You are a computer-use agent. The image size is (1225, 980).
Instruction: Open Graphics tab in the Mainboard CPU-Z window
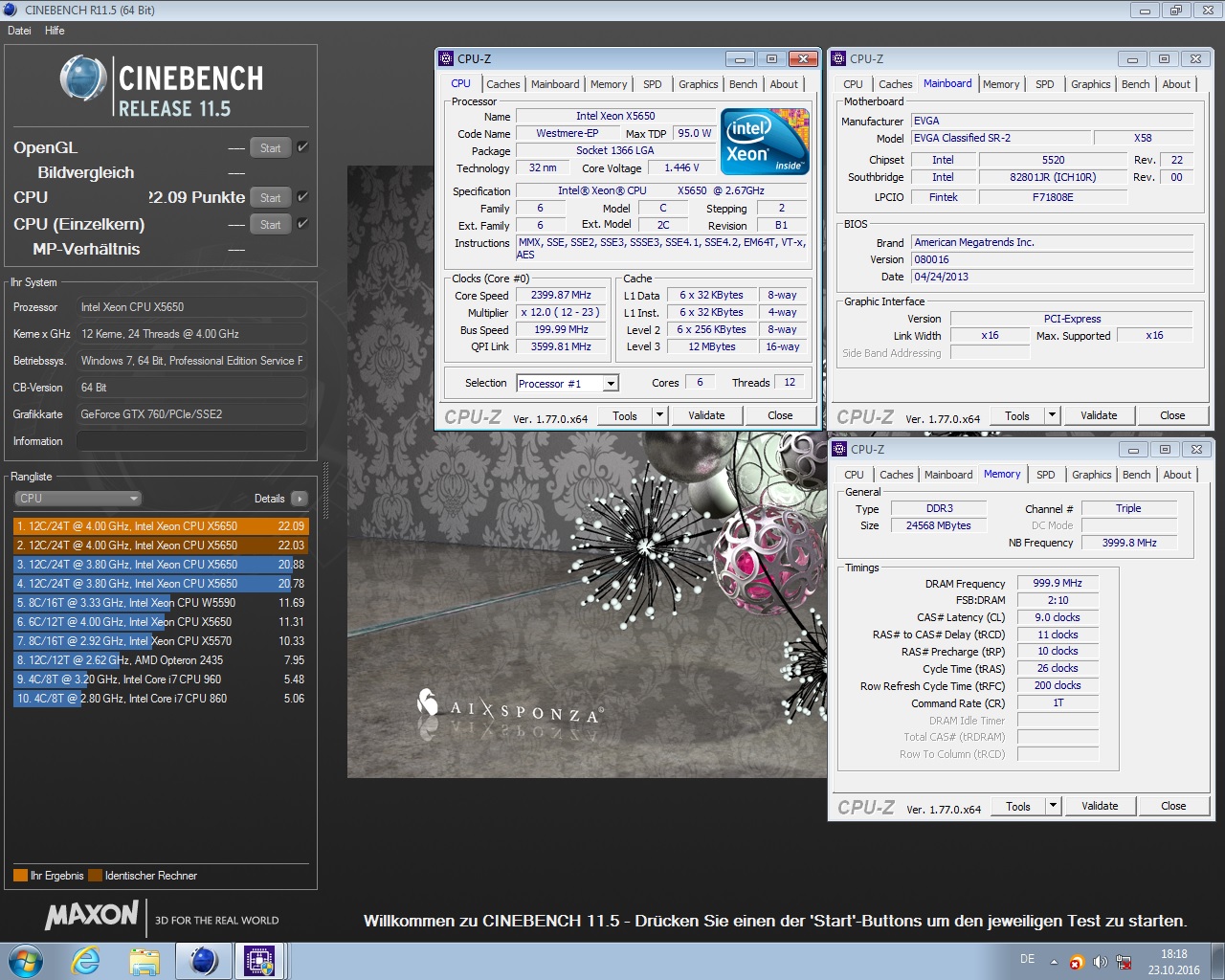1091,84
